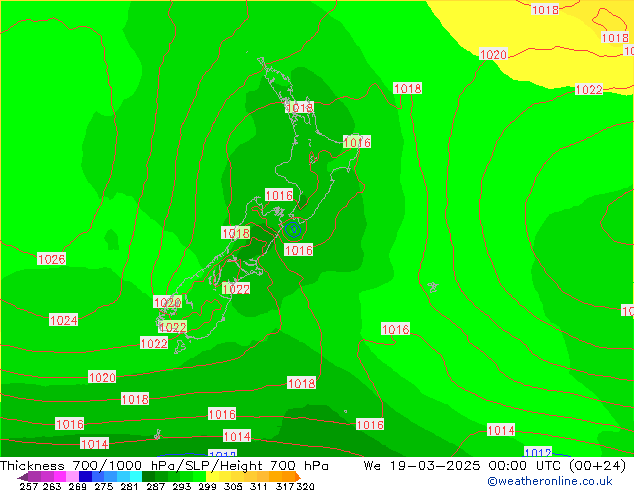Click the "1020" label over Fiordland coast
The width and height of the screenshot is (634, 490).
click(x=167, y=302)
